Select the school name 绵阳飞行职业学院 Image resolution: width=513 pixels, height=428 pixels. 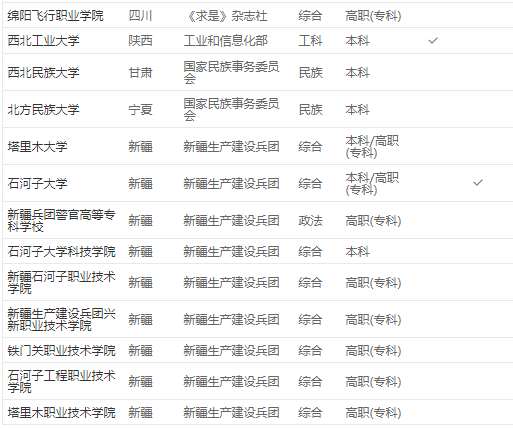55,16
